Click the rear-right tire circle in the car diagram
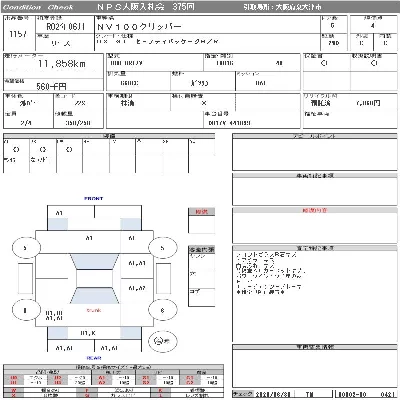400x400 pixels. 162,310
